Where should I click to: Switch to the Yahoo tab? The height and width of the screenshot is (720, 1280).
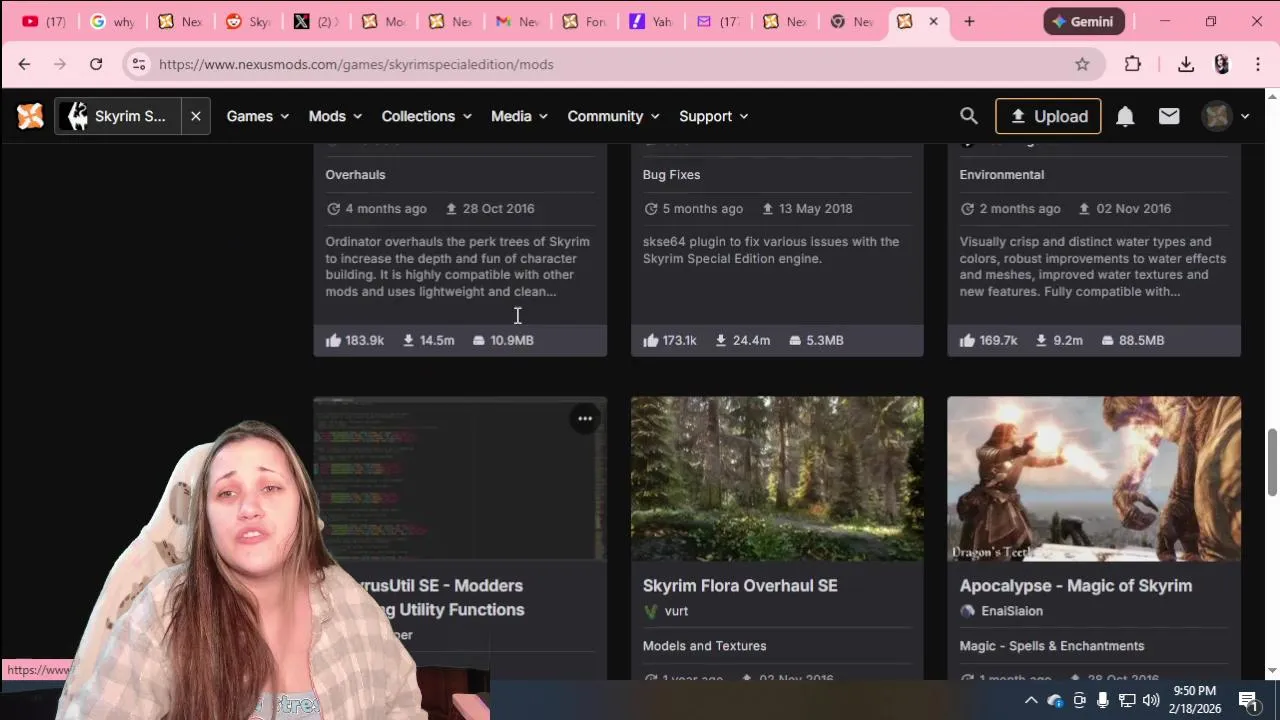coord(652,21)
